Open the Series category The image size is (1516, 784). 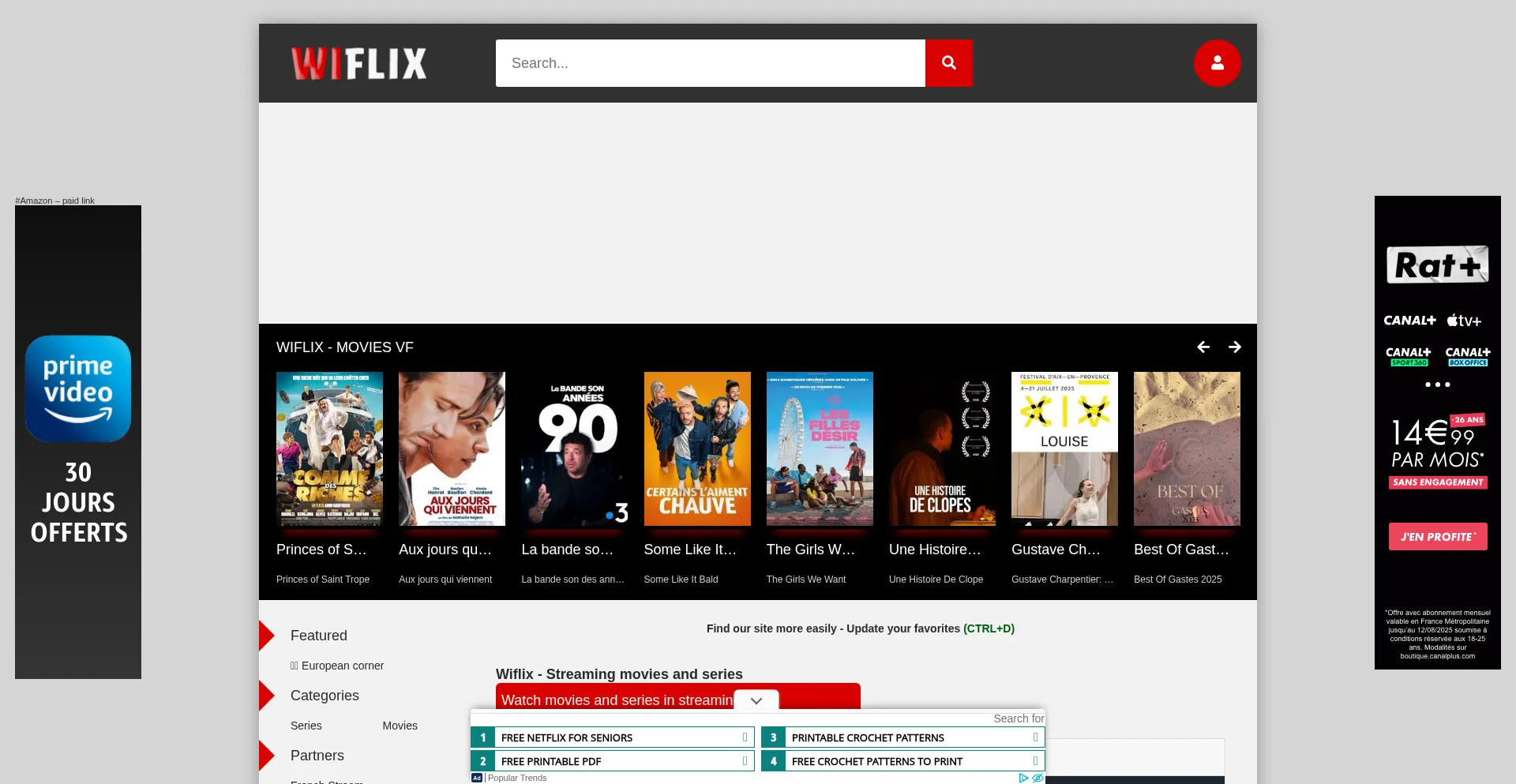(x=306, y=726)
